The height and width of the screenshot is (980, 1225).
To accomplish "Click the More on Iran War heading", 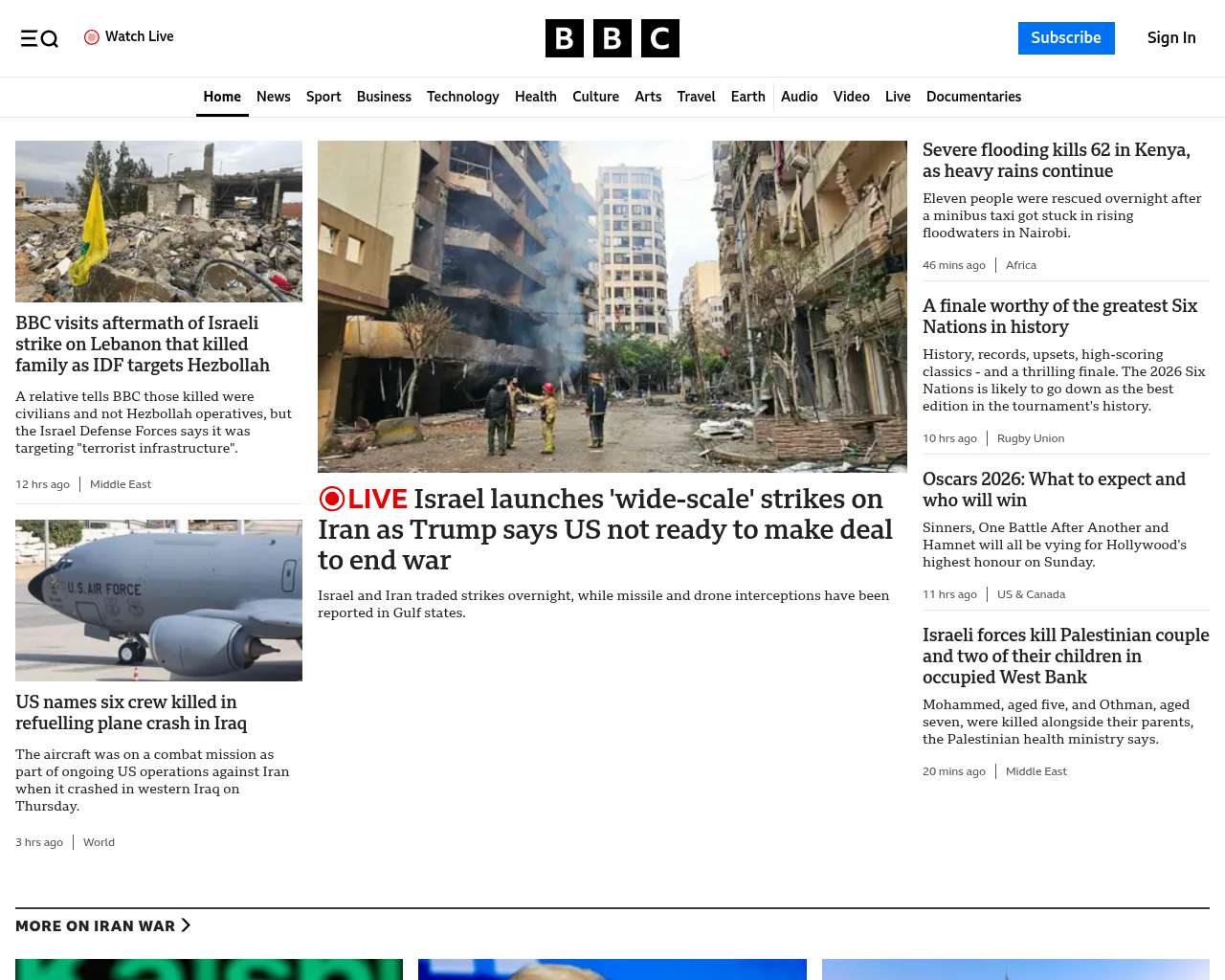I will point(96,925).
